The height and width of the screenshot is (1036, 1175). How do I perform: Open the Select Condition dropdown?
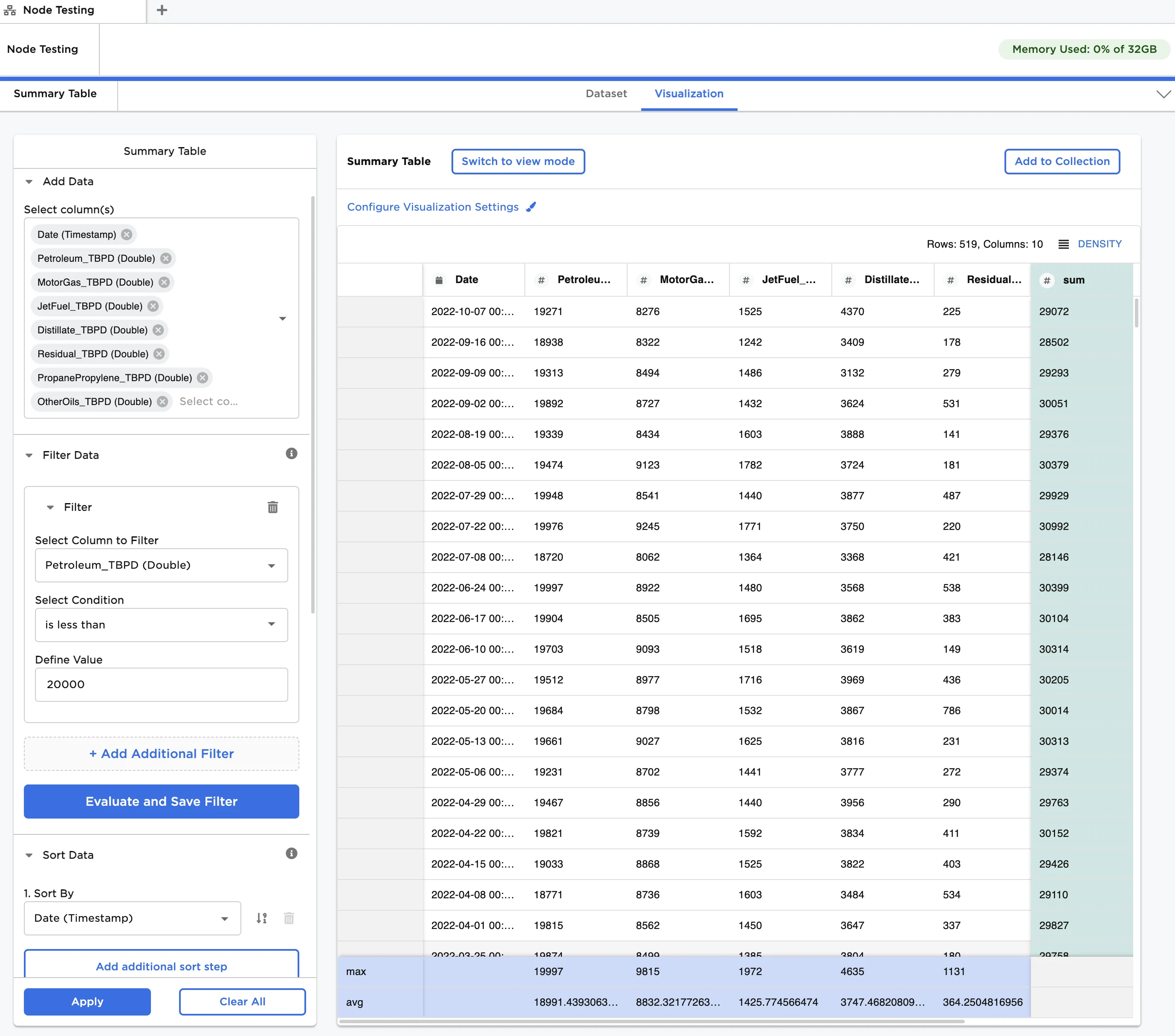tap(161, 624)
